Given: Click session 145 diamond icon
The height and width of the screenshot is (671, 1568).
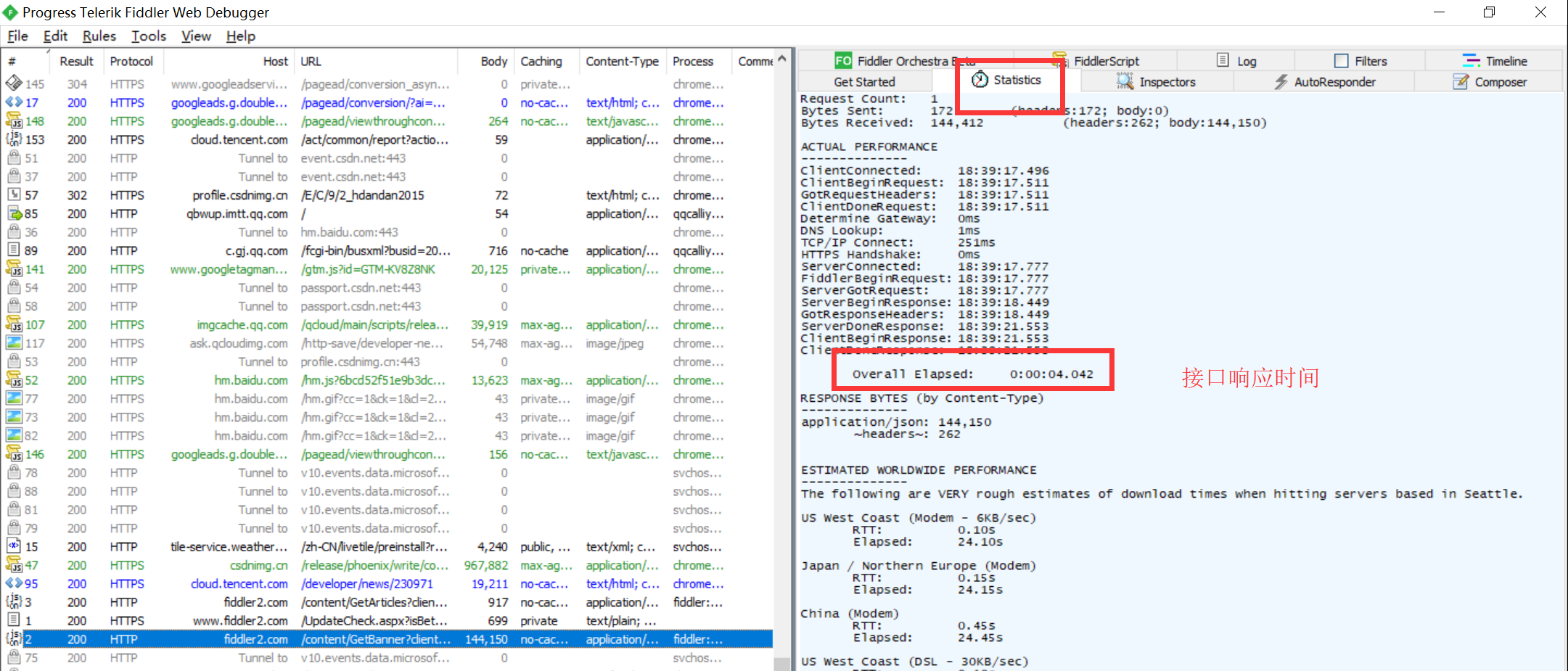Looking at the screenshot, I should click(x=14, y=83).
